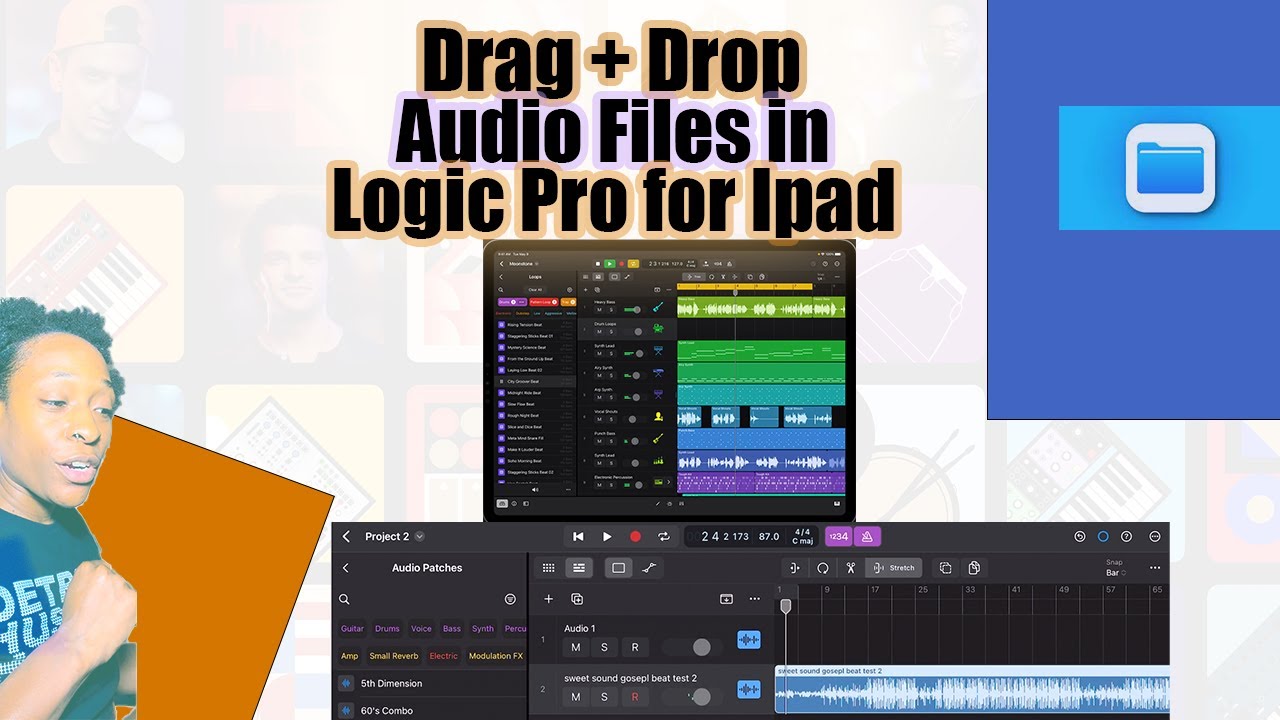
Task: Filter patches by Bass tag
Action: tap(452, 629)
